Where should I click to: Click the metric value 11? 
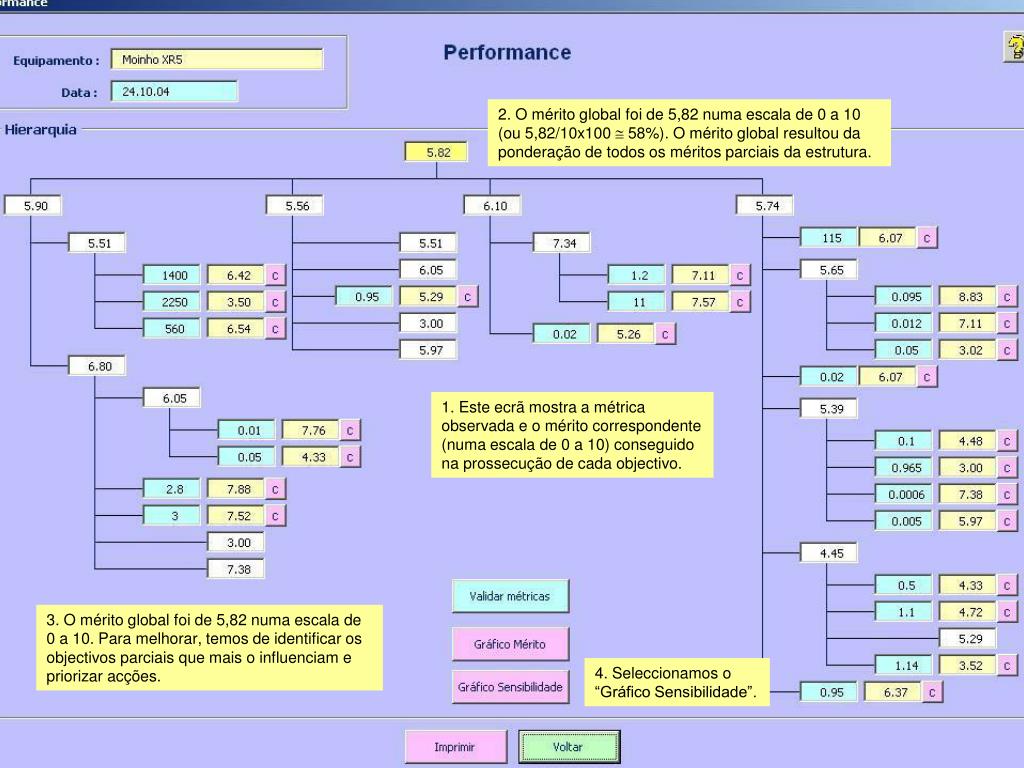coord(637,302)
